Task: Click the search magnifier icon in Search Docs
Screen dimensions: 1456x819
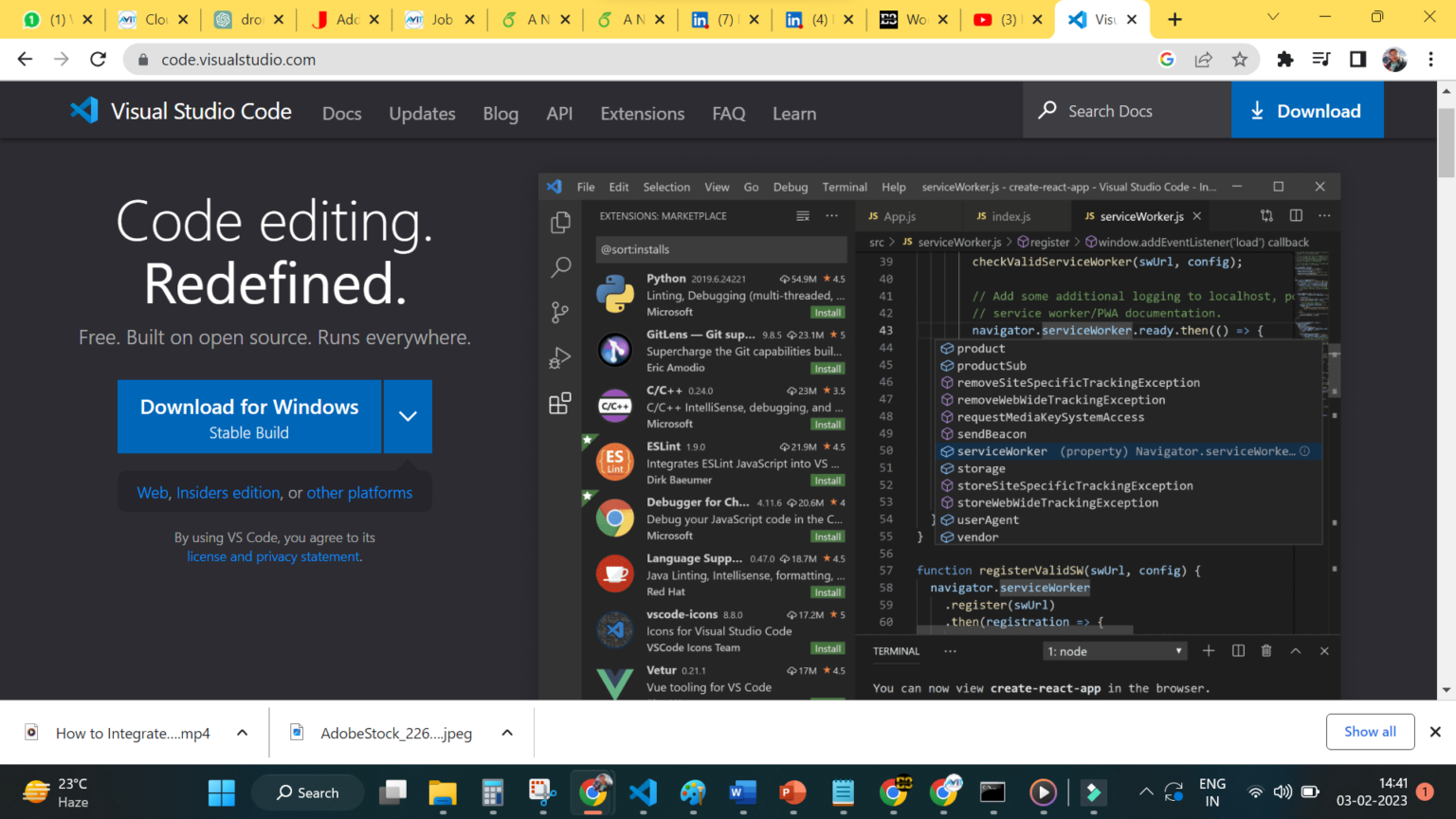Action: (x=1047, y=110)
